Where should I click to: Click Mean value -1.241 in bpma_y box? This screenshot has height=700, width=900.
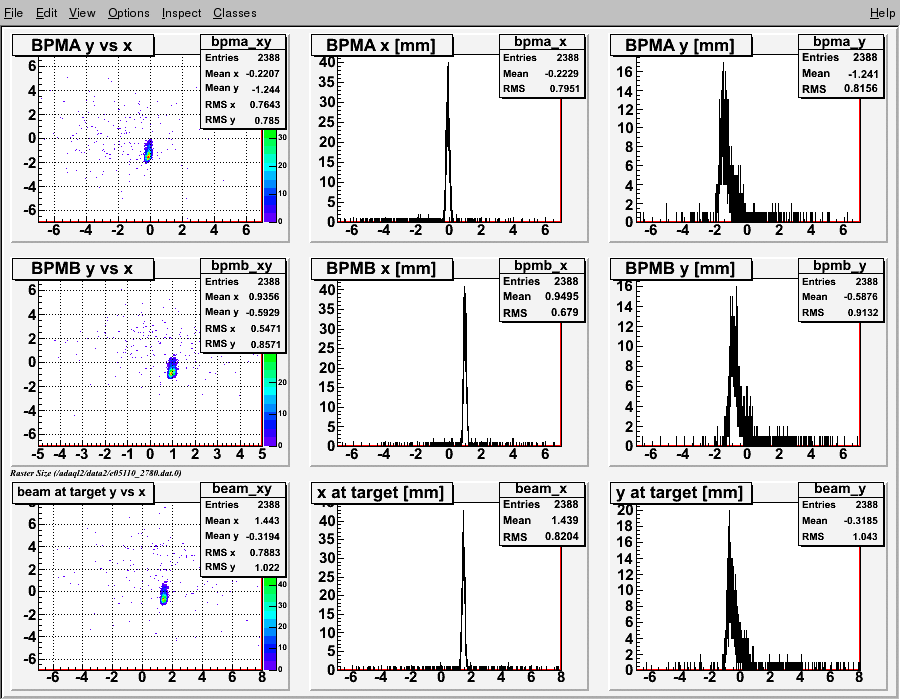(863, 73)
